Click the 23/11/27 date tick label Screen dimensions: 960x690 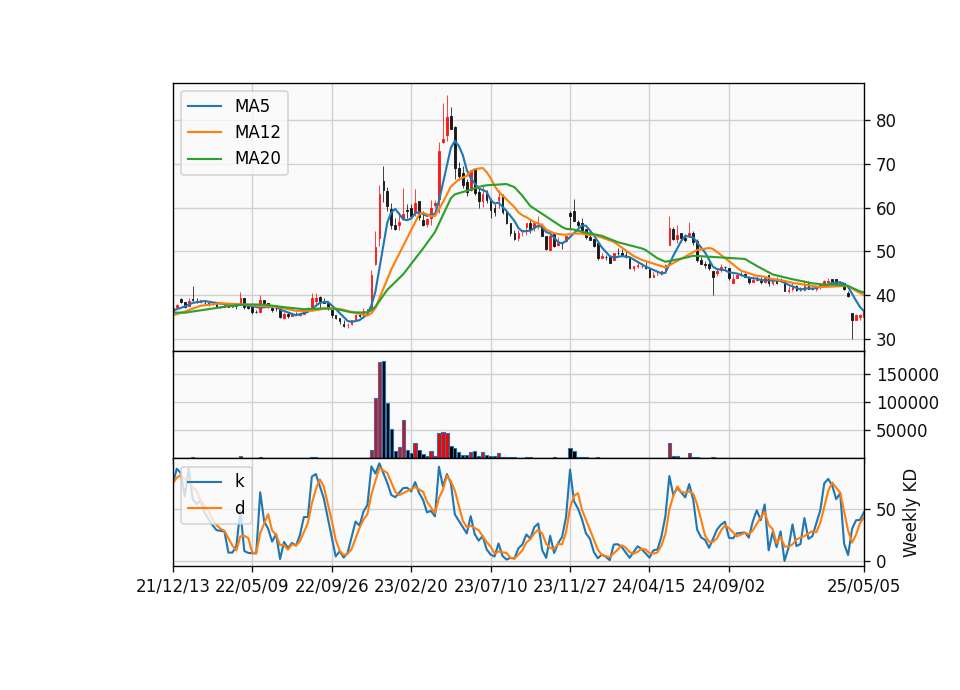click(570, 587)
